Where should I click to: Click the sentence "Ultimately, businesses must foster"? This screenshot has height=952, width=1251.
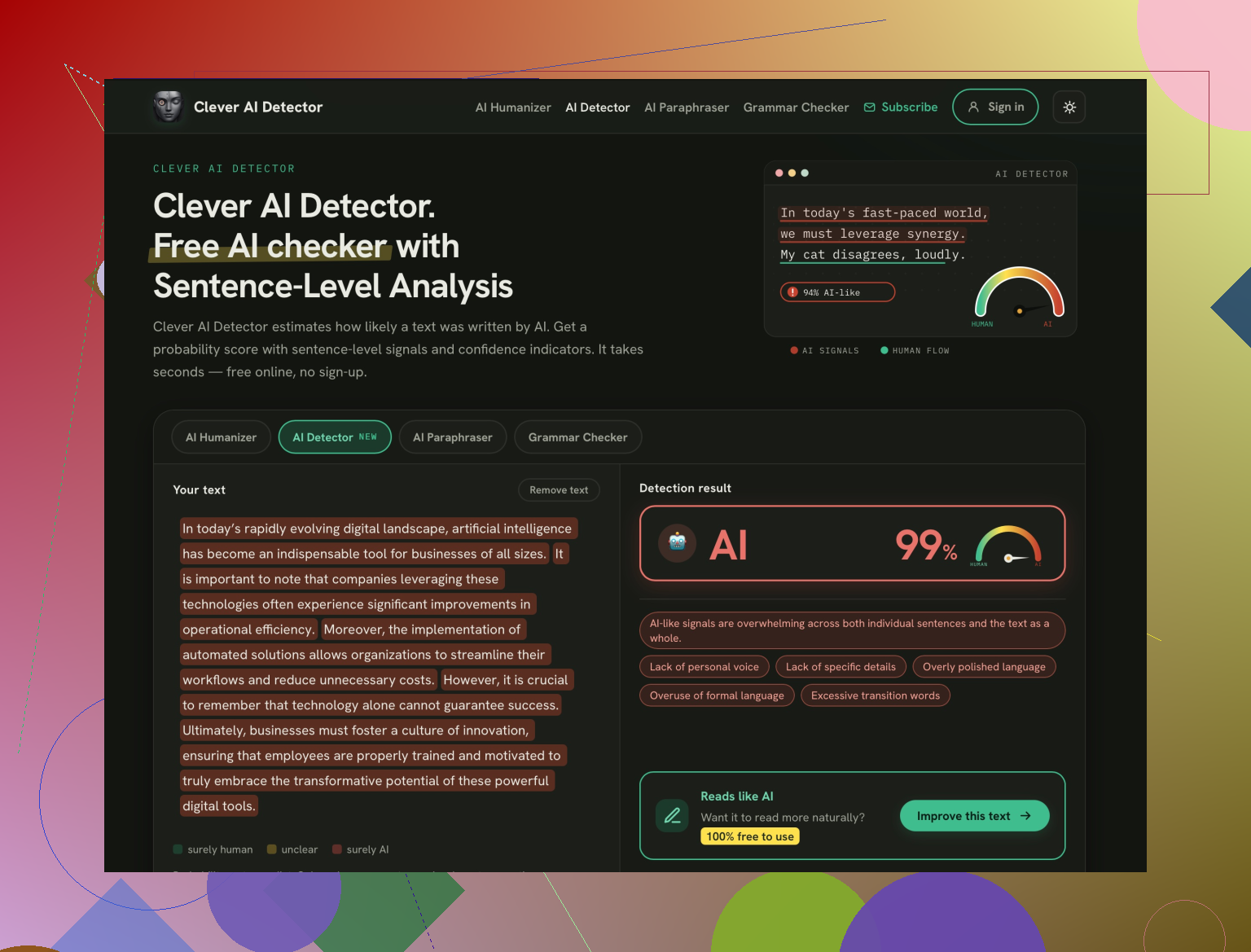357,730
